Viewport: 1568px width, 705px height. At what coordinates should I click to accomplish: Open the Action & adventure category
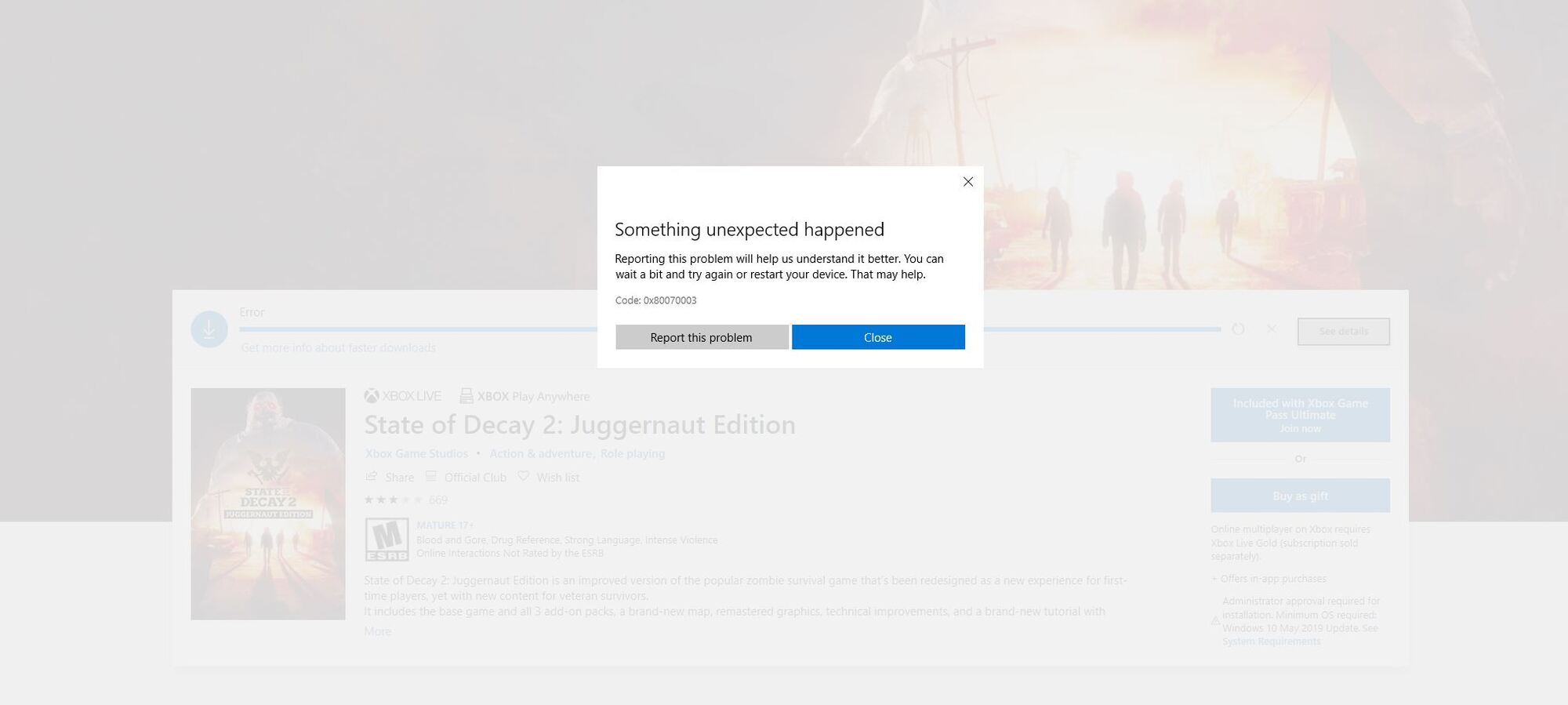540,453
